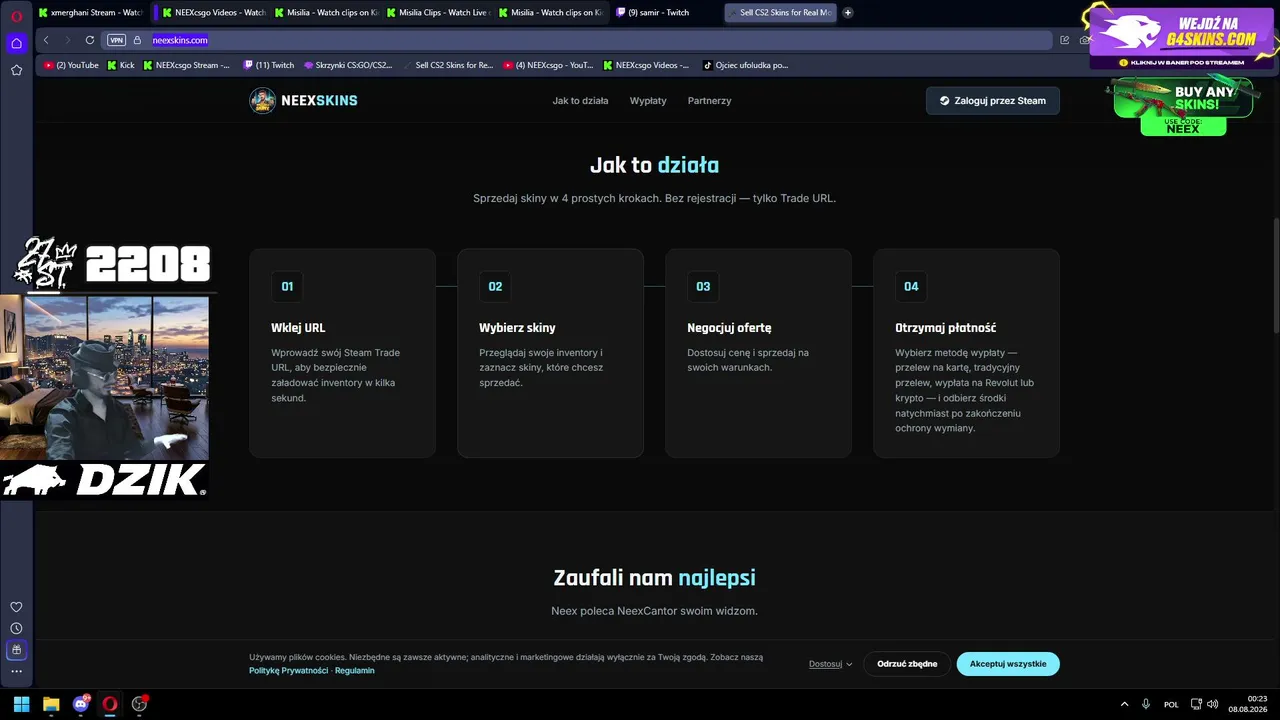
Task: Open a new tab with plus button
Action: tap(848, 13)
